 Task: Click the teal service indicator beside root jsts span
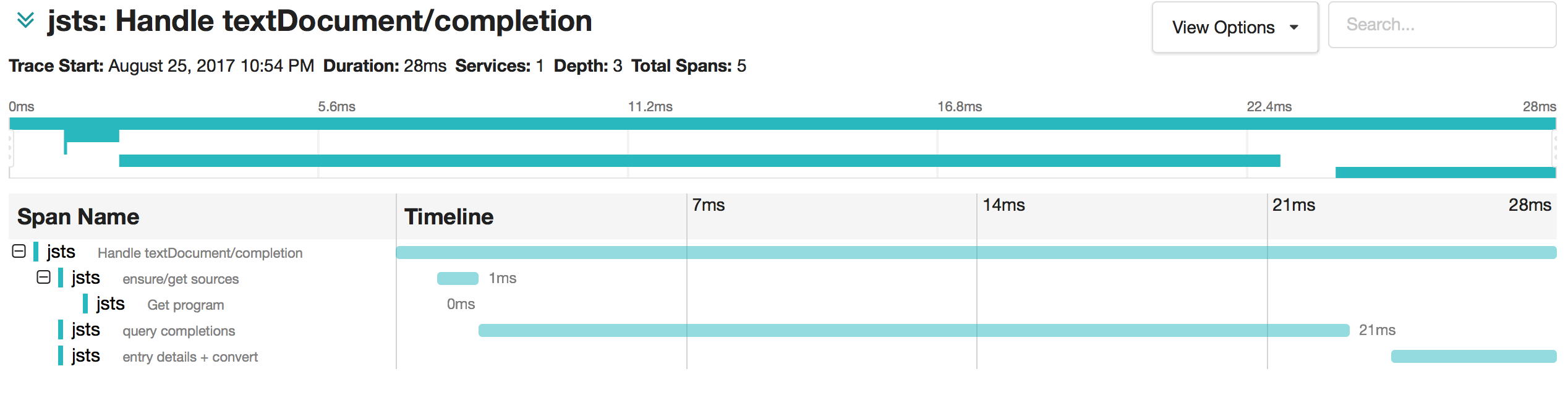click(36, 252)
